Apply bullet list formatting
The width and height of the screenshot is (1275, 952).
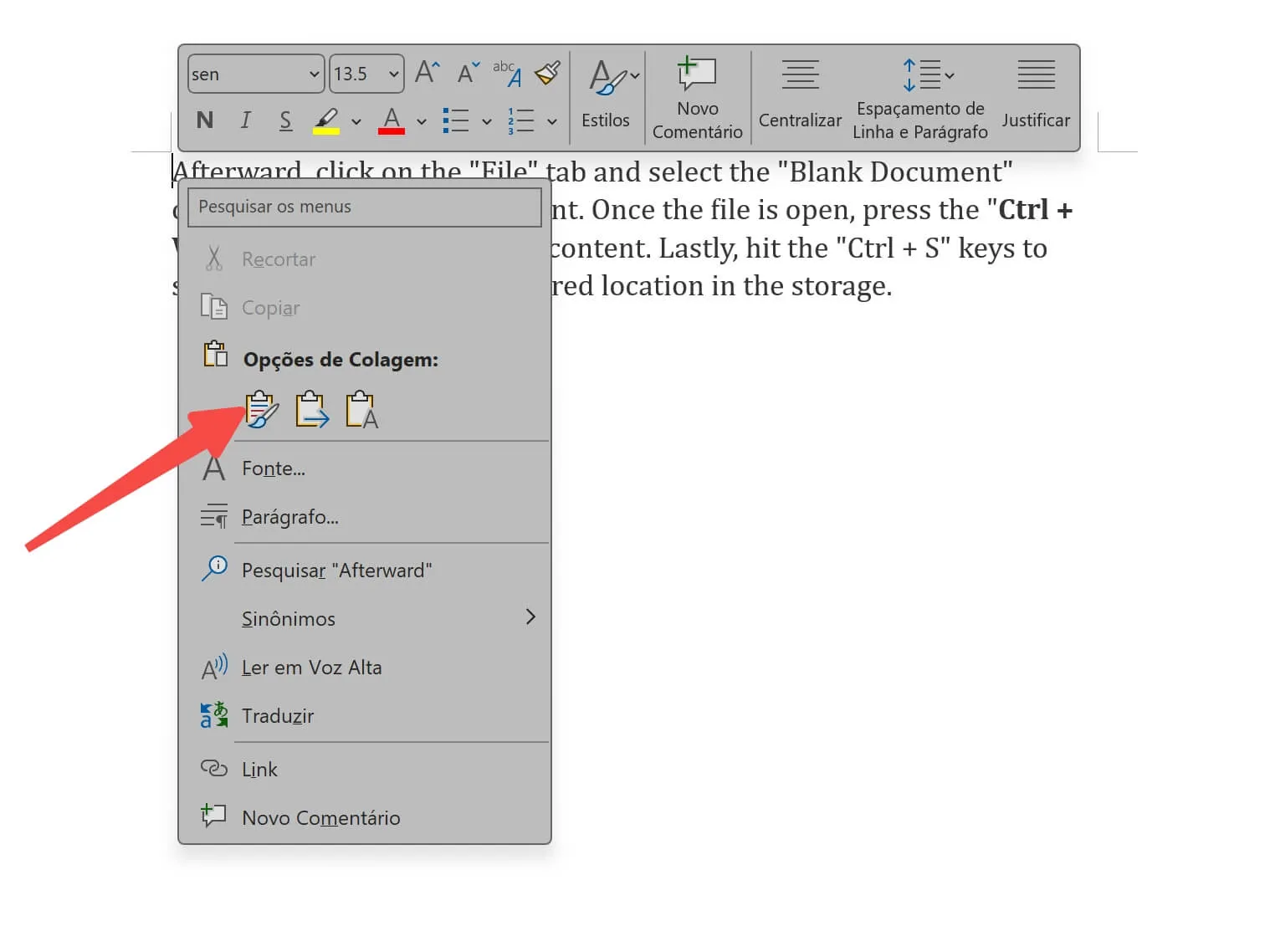click(455, 120)
